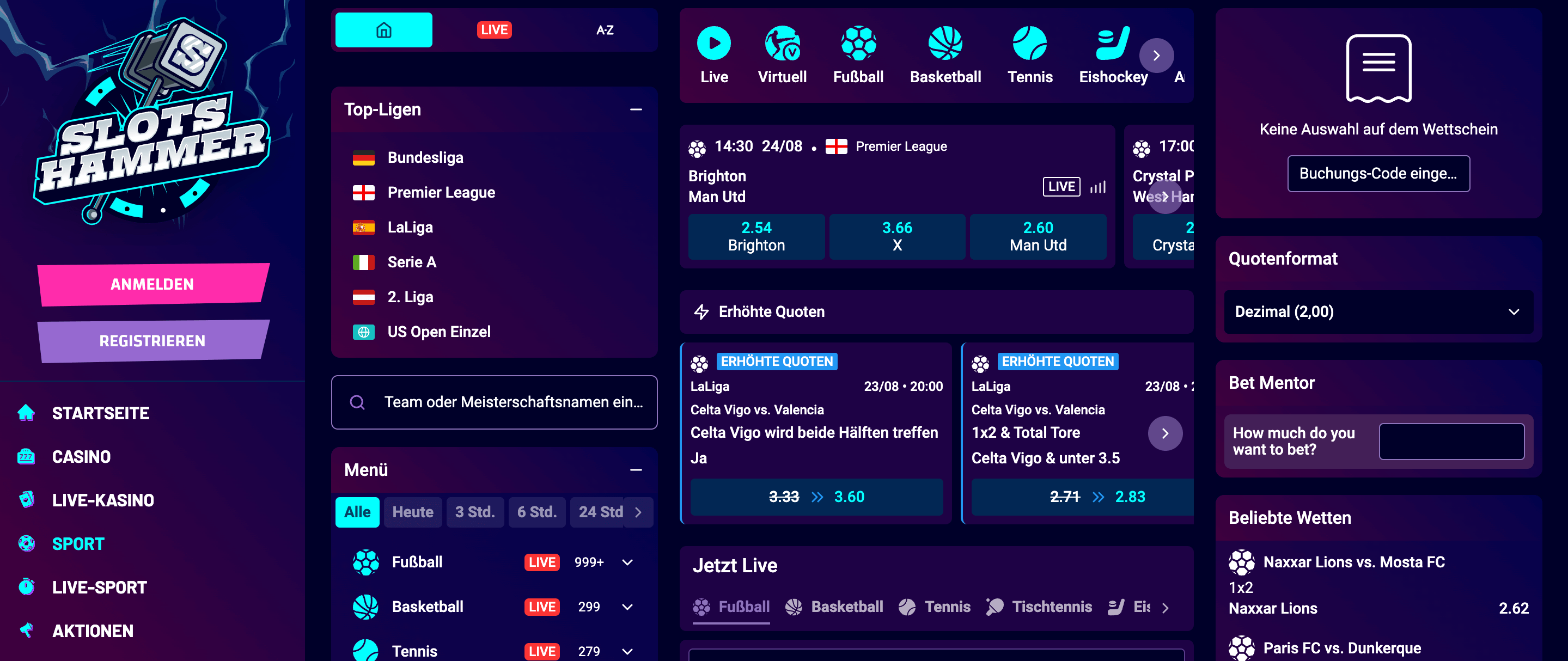The image size is (1568, 661).
Task: Select Fußball tab under Jetzt Live
Action: coord(731,607)
